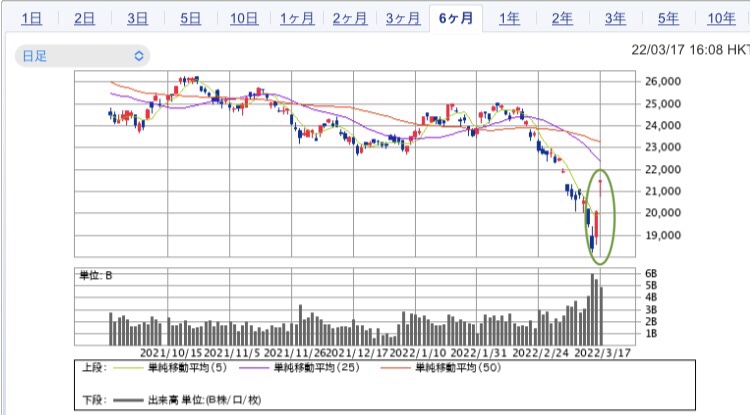
Task: Click the 2021/10/15 date label
Action: pyautogui.click(x=171, y=353)
